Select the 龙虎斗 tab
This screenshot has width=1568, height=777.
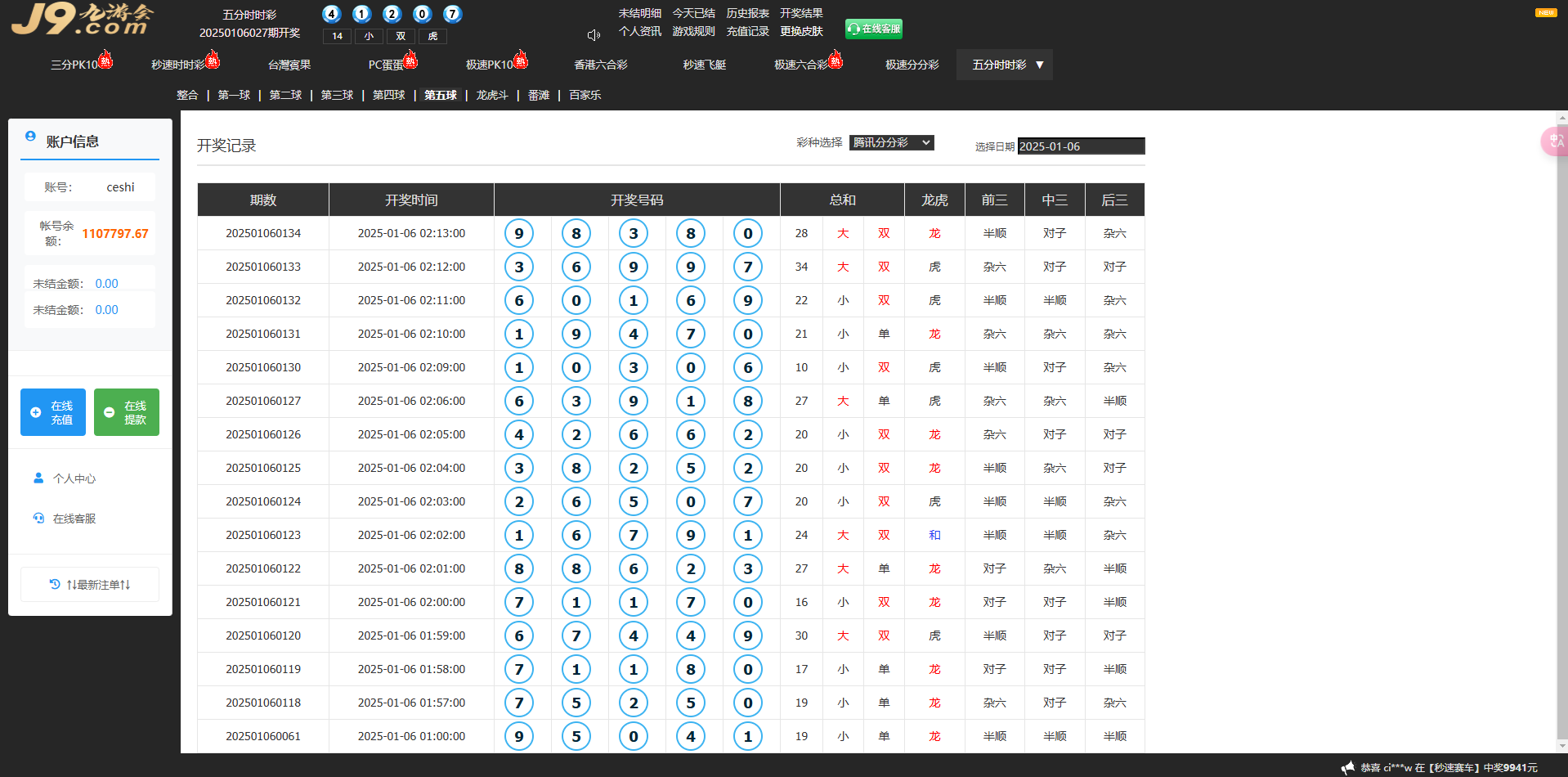click(492, 95)
